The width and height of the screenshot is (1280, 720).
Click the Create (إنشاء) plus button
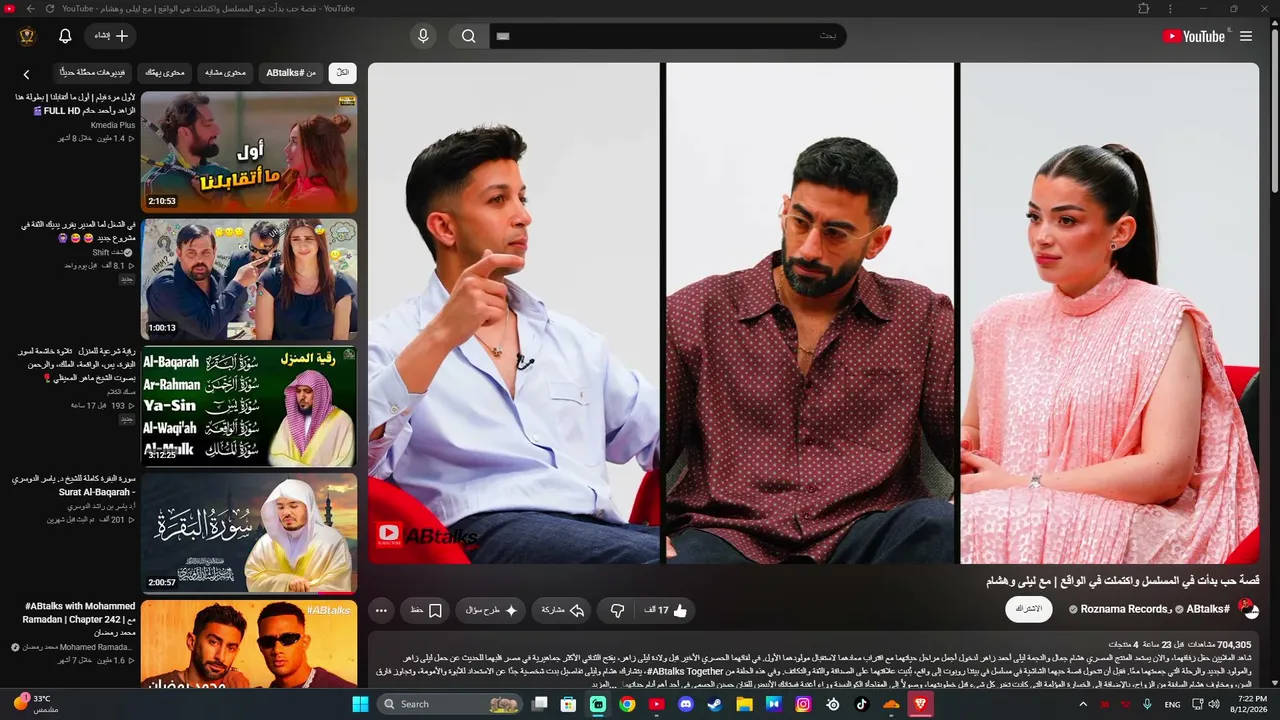point(110,36)
